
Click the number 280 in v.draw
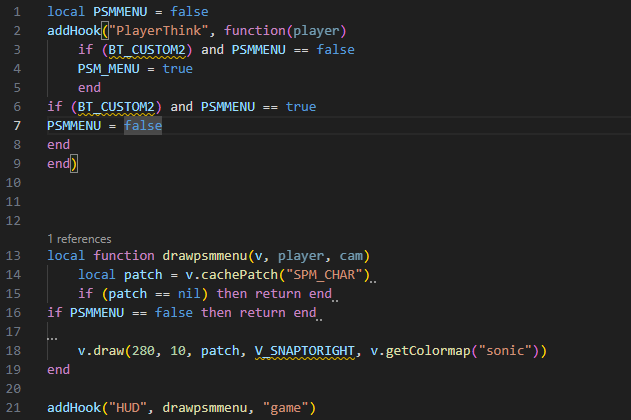click(143, 351)
